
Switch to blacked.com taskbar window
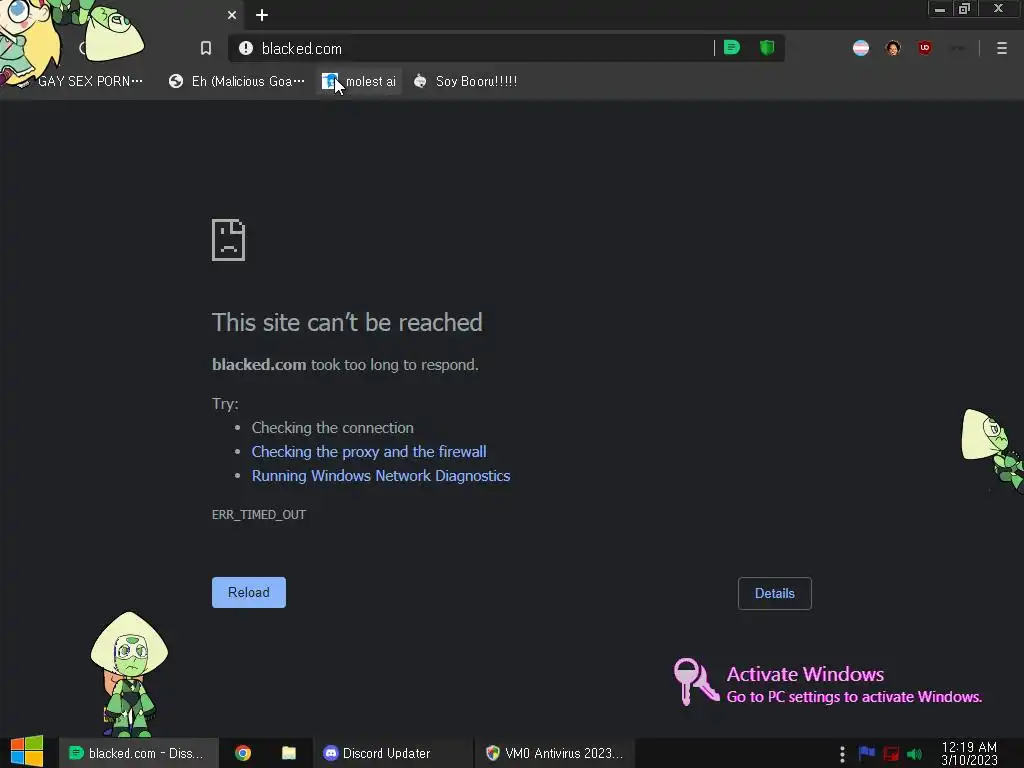[x=138, y=753]
